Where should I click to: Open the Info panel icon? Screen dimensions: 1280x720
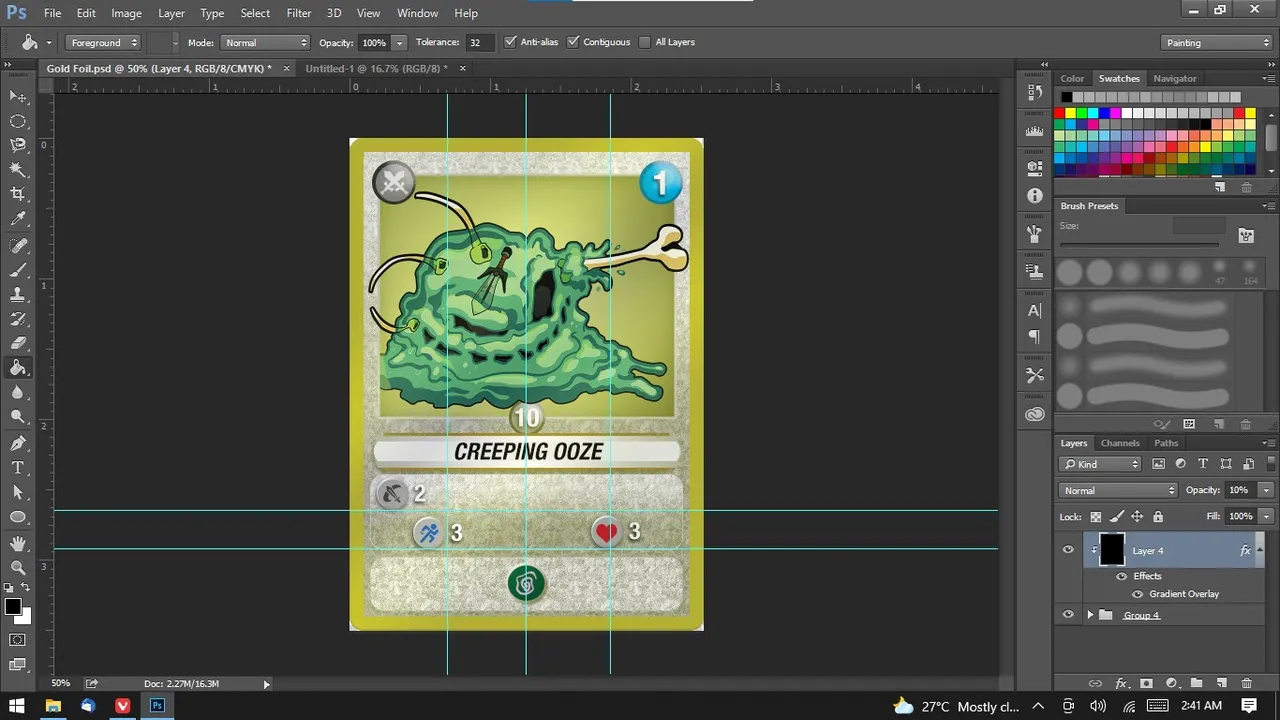click(1035, 196)
